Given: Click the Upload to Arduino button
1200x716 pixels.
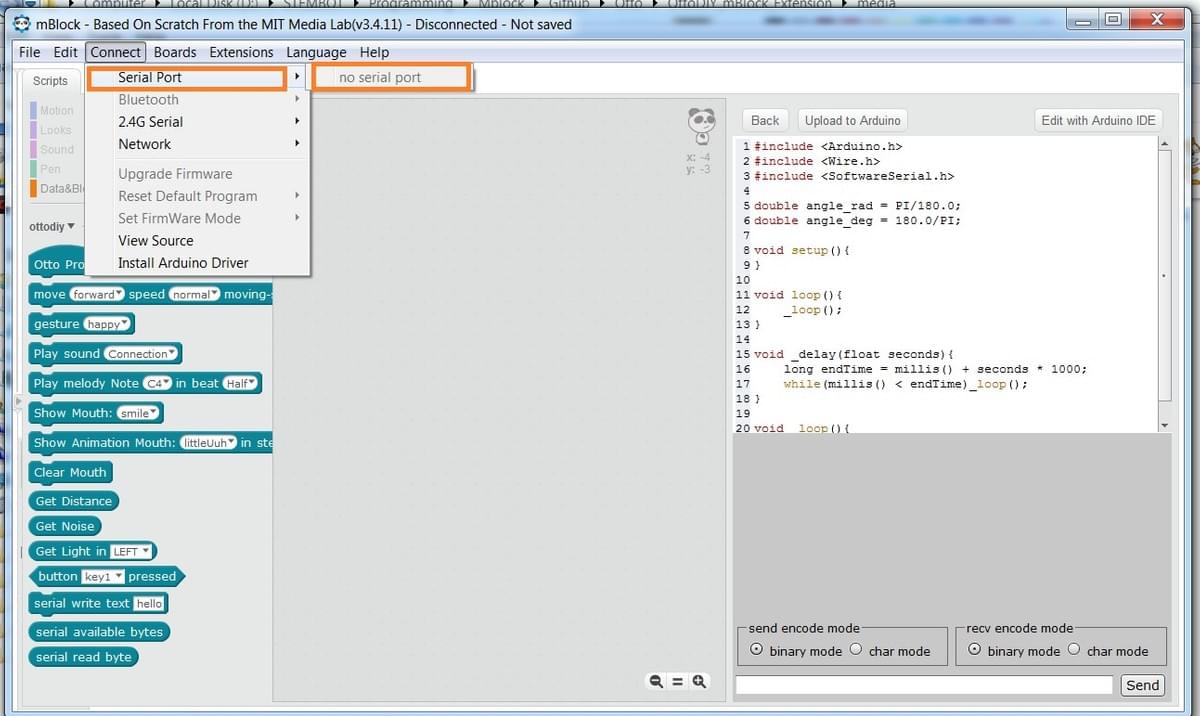Looking at the screenshot, I should tap(852, 119).
